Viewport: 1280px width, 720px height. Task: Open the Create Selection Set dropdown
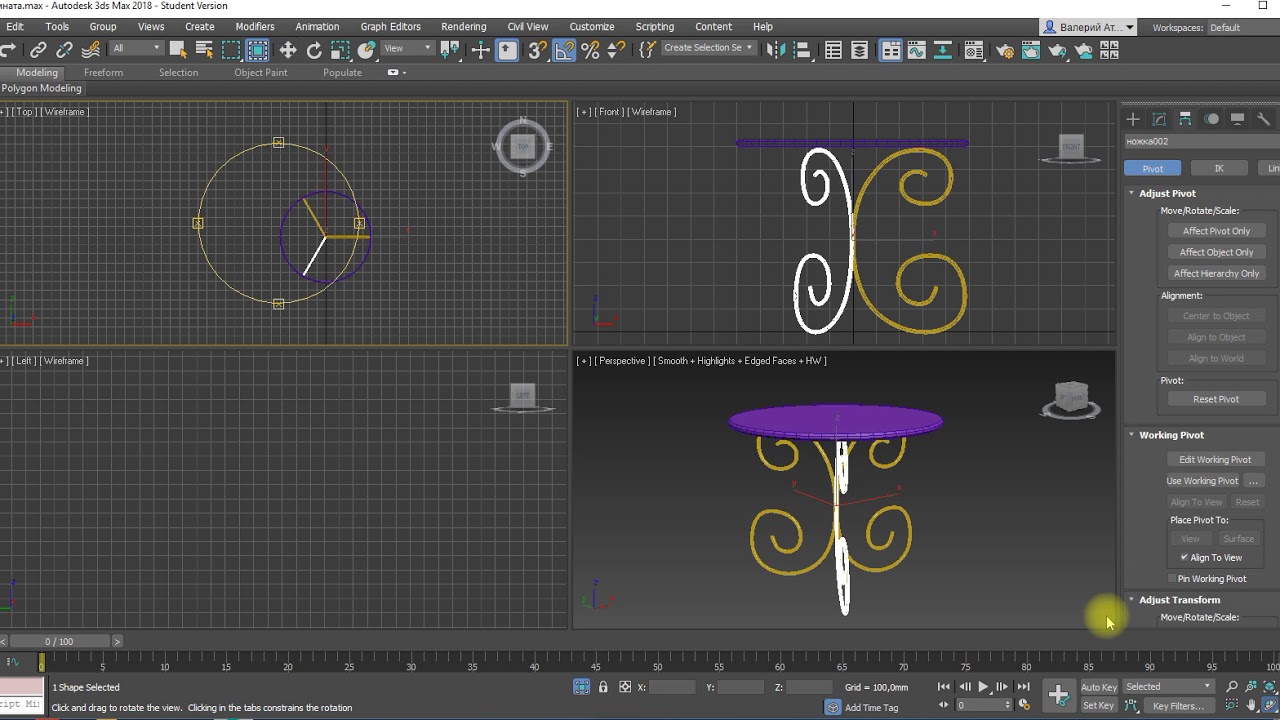click(708, 48)
